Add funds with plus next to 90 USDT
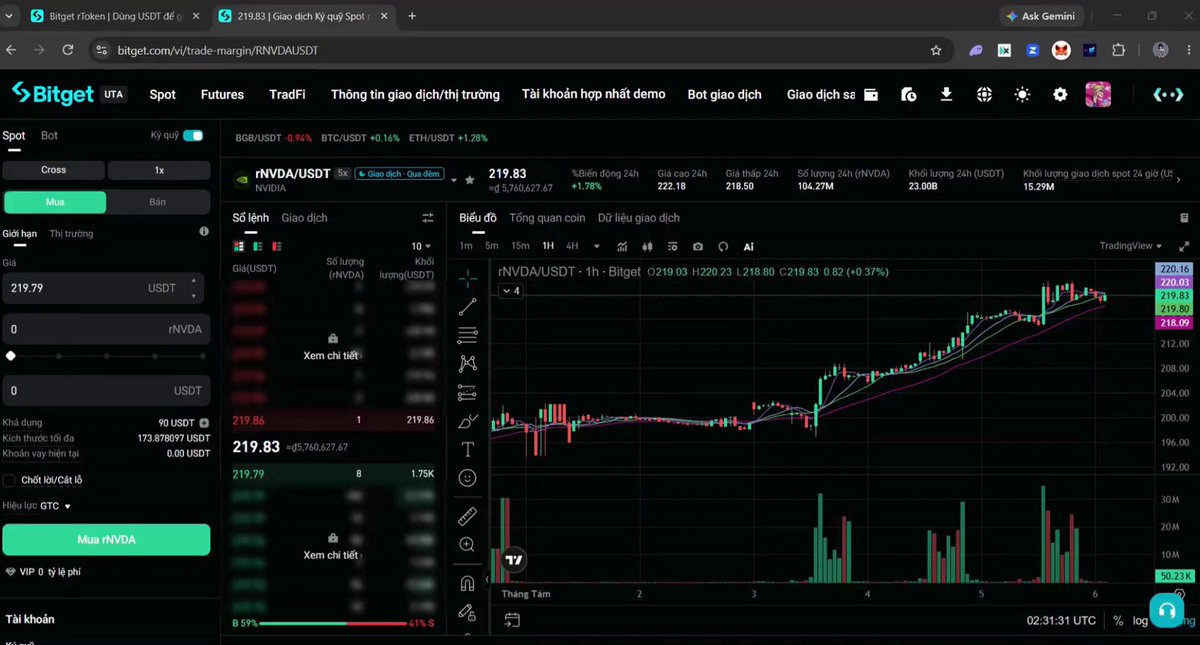1200x645 pixels. [204, 423]
